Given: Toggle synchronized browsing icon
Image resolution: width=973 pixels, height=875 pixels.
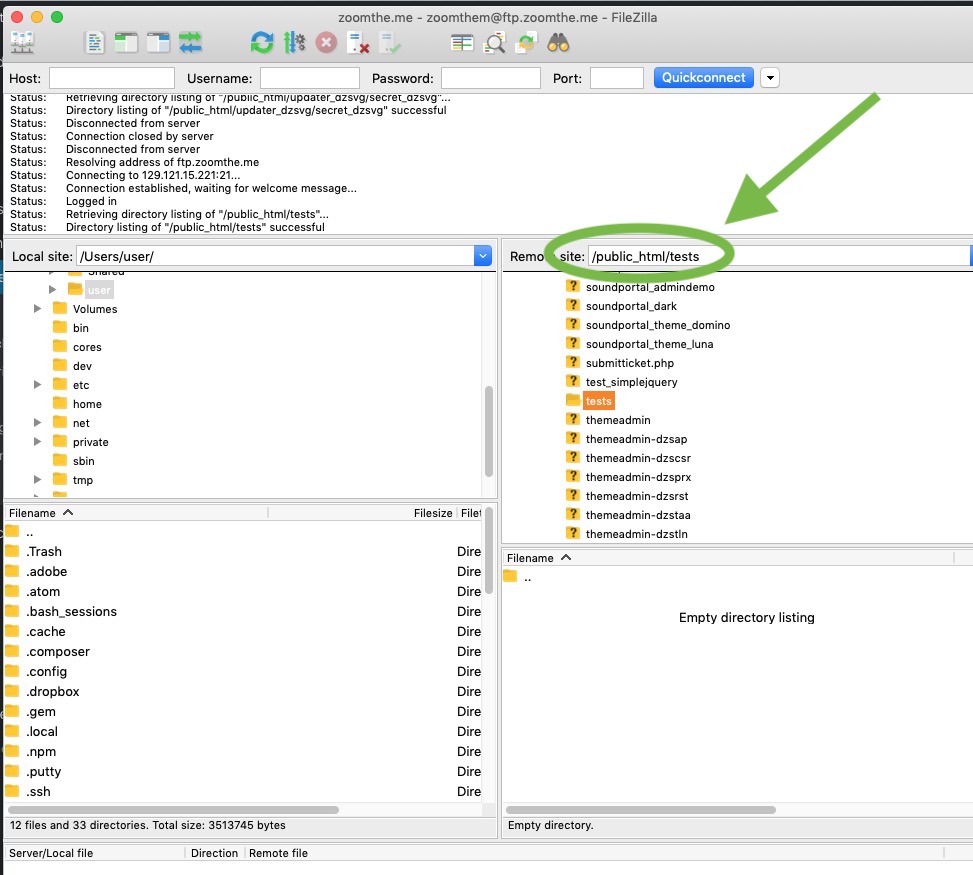Looking at the screenshot, I should pyautogui.click(x=526, y=43).
